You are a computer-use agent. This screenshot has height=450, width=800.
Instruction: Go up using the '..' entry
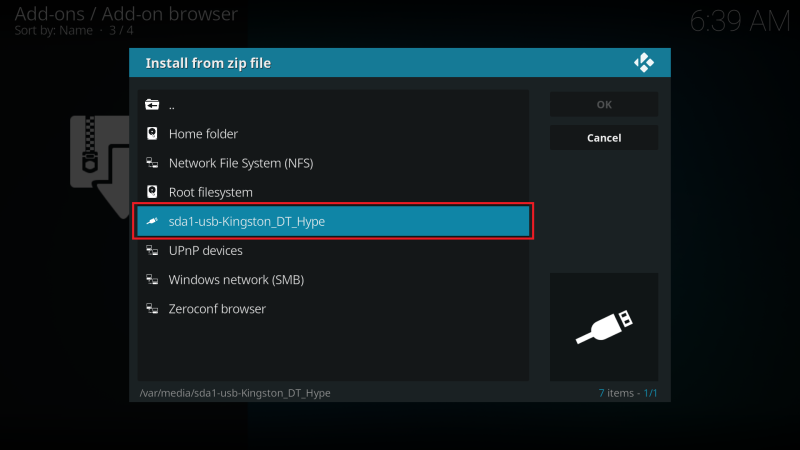[x=333, y=105]
